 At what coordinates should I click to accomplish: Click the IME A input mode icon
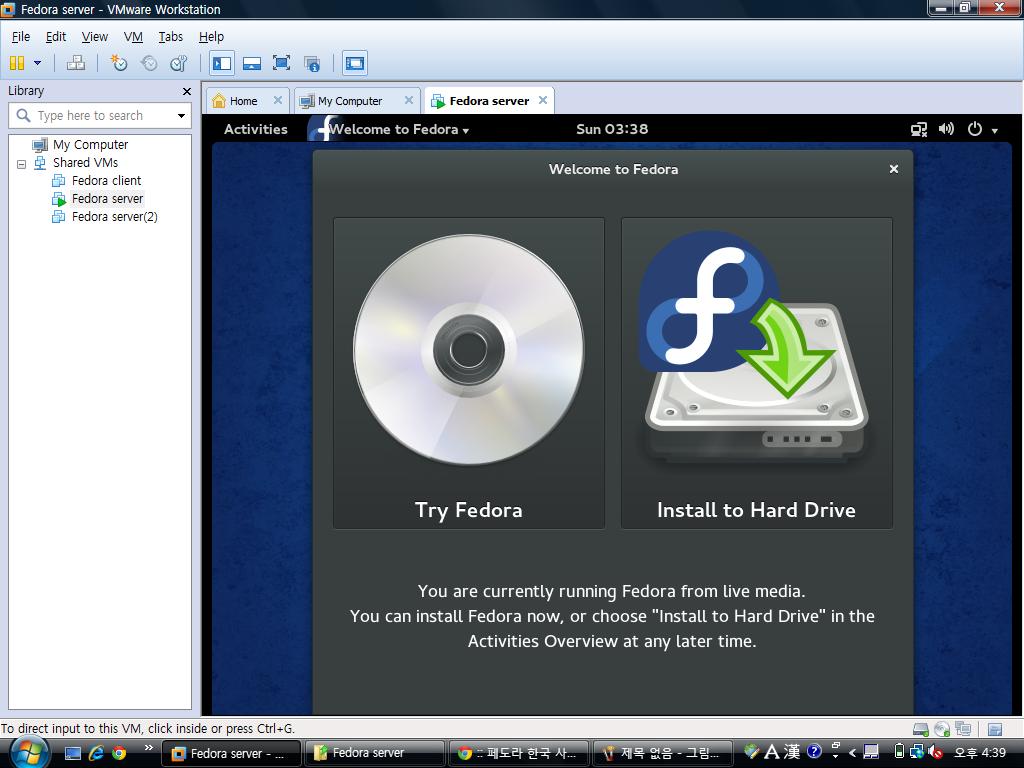[x=772, y=752]
